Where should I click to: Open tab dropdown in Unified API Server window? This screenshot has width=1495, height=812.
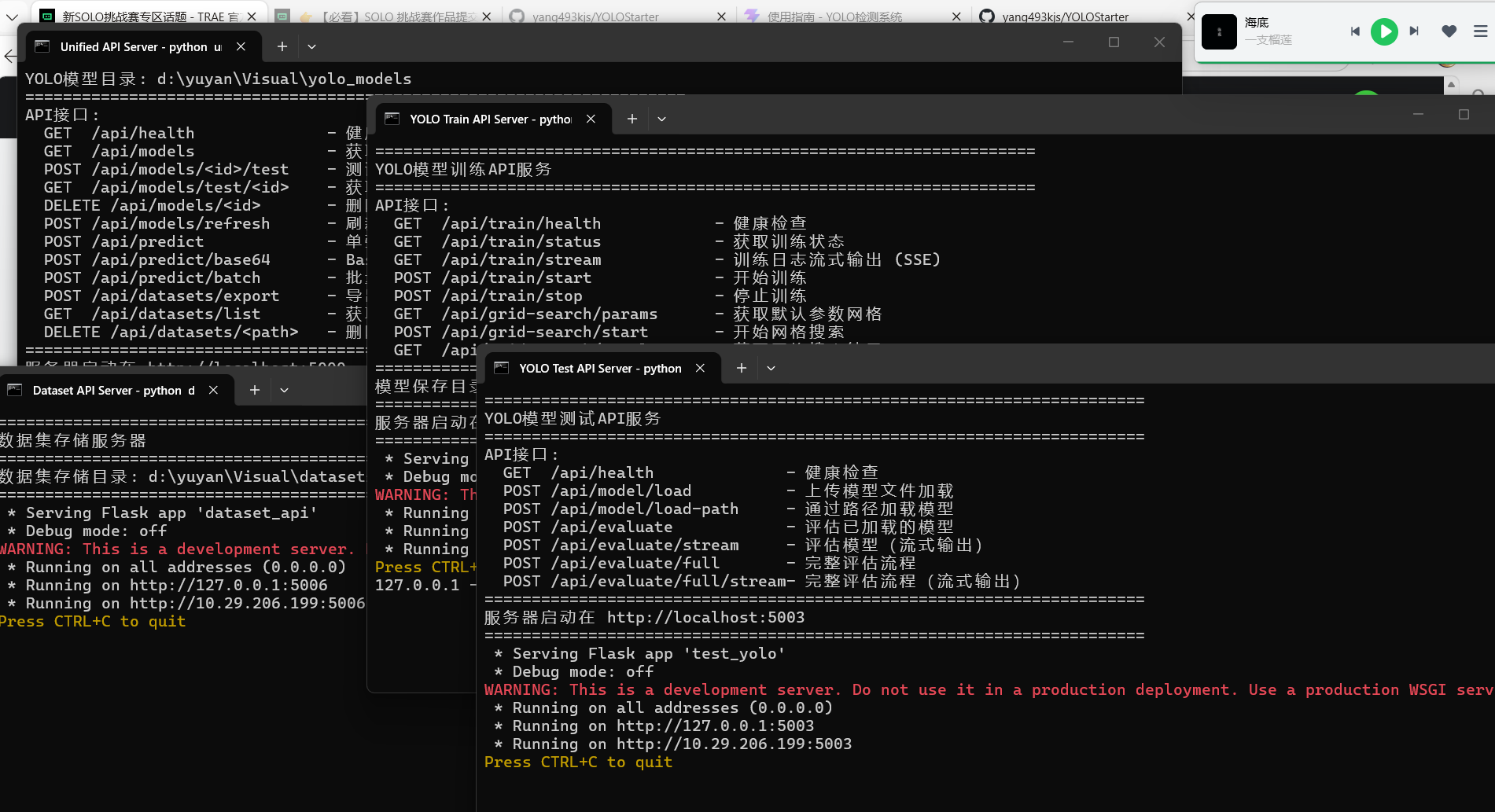(x=311, y=47)
